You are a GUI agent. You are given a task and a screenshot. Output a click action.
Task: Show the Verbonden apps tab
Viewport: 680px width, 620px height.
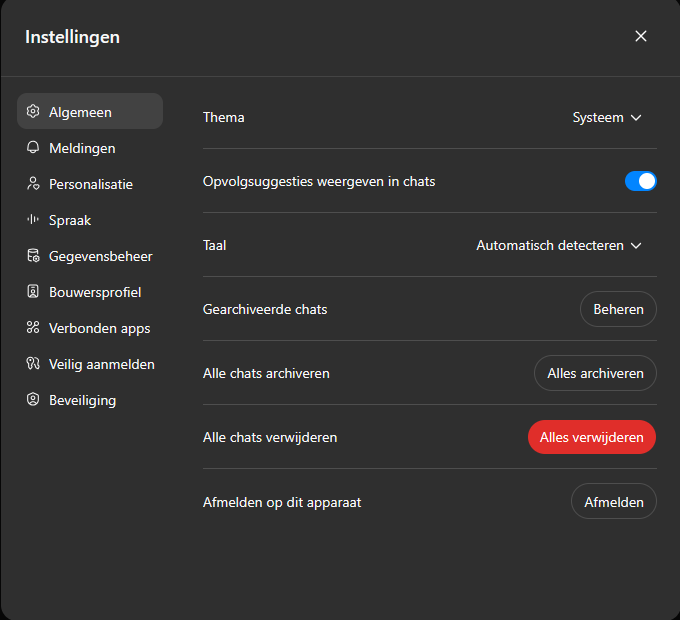(x=90, y=328)
